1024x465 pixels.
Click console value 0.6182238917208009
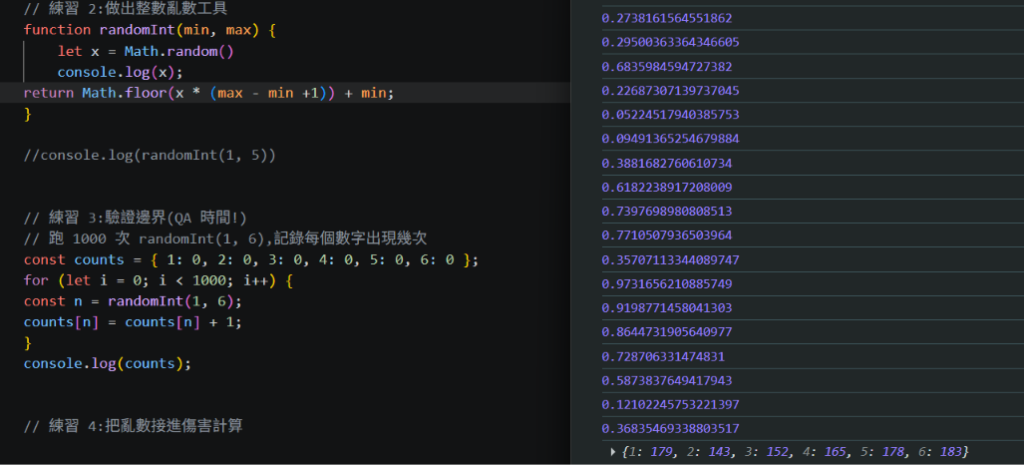click(x=667, y=187)
